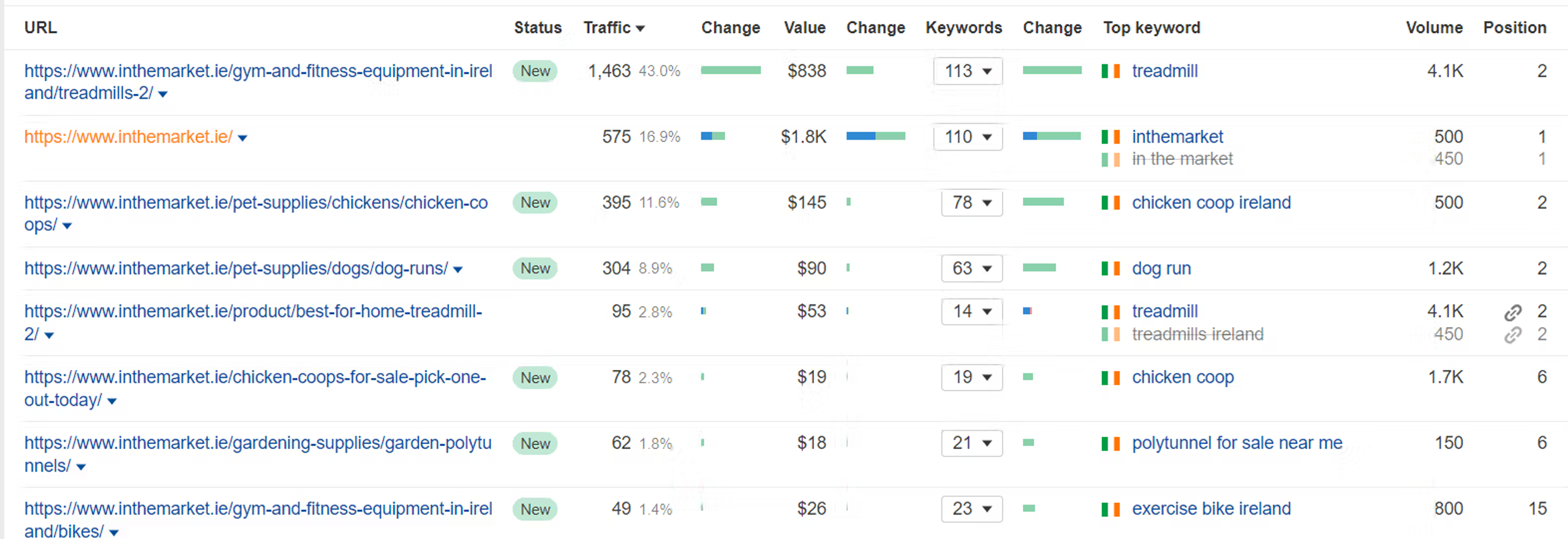Image resolution: width=1568 pixels, height=539 pixels.
Task: Open the URL caret menu for the dog-runs page
Action: pos(458,269)
